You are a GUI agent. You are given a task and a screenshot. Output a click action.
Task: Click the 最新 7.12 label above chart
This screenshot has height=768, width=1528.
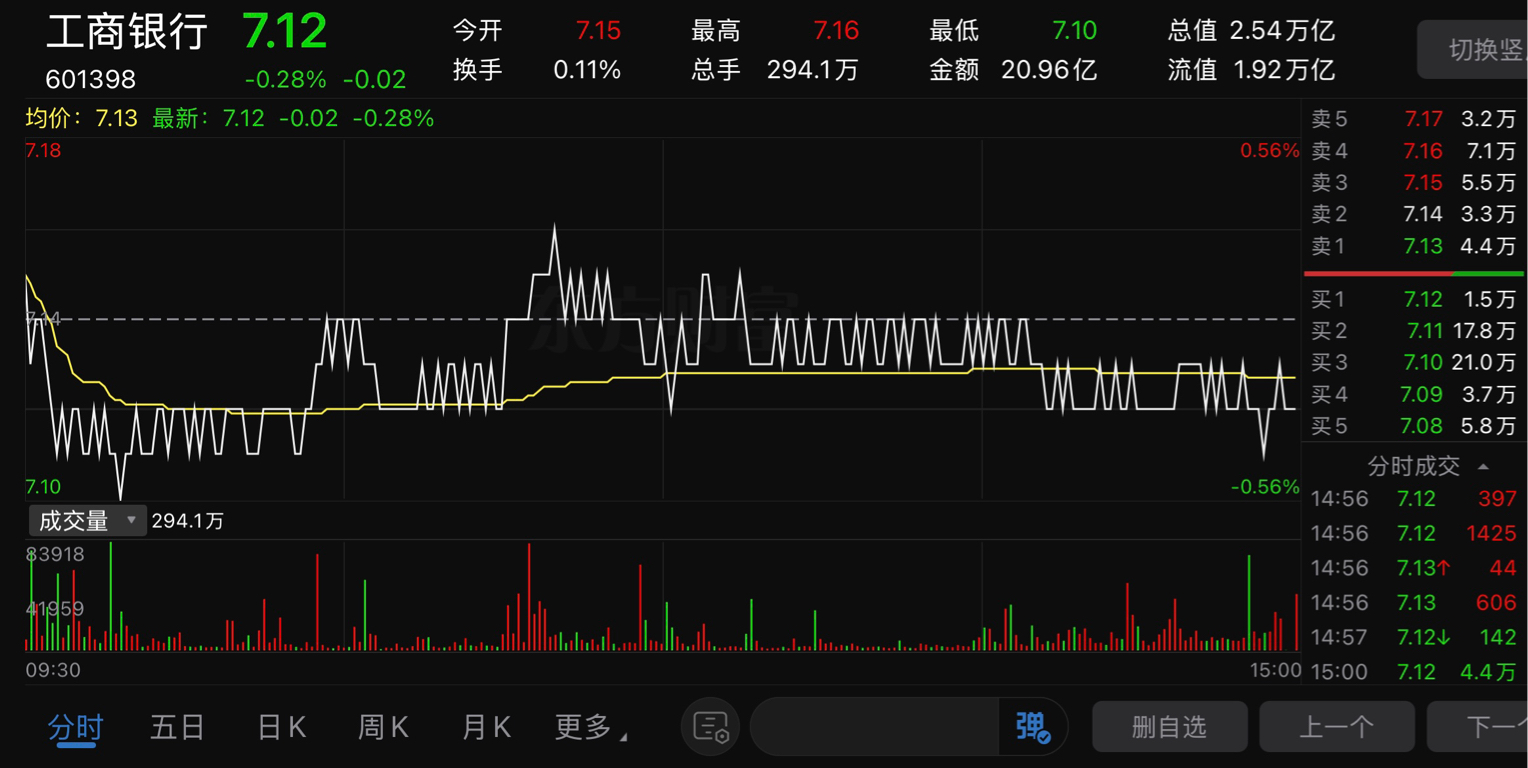coord(208,118)
